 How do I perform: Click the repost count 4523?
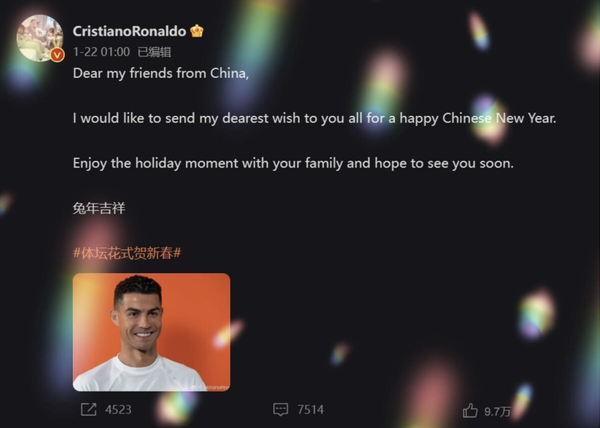pyautogui.click(x=118, y=410)
